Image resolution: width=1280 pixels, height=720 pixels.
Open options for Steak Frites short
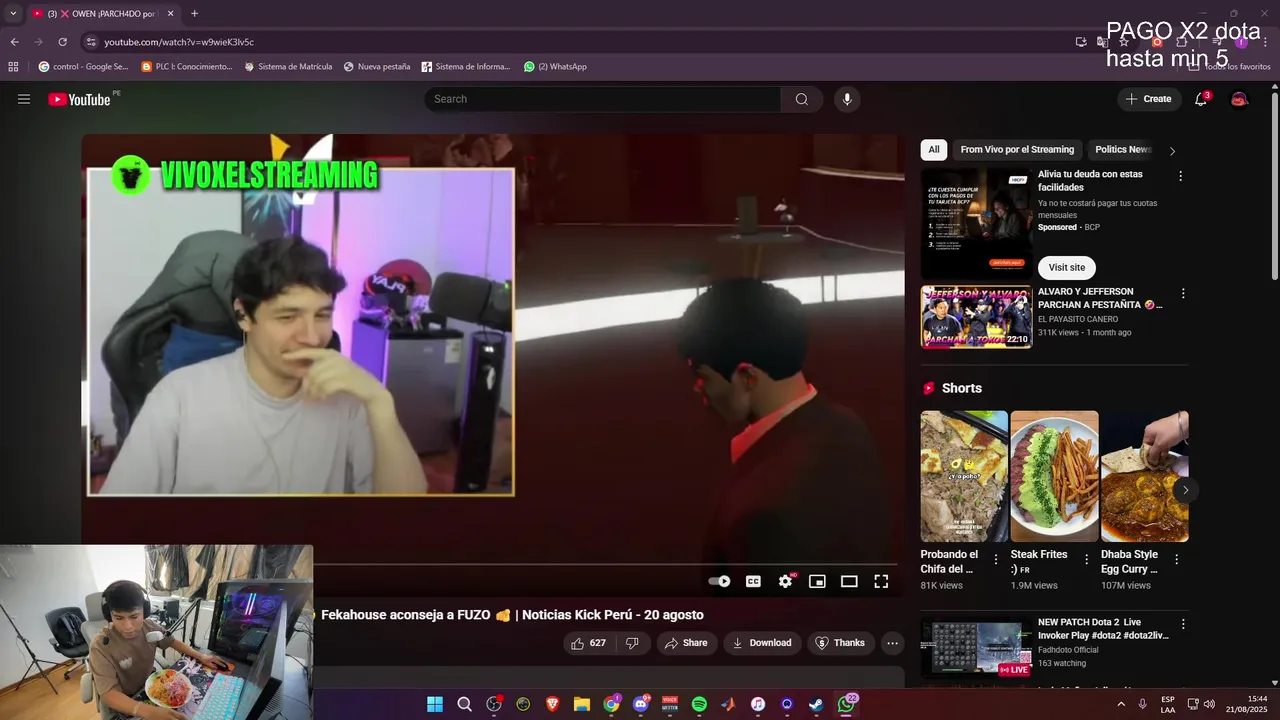pos(1086,560)
